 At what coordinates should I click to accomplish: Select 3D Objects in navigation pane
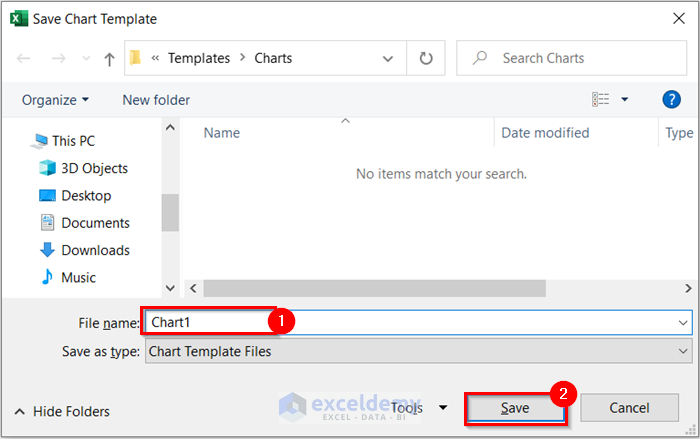[x=94, y=168]
